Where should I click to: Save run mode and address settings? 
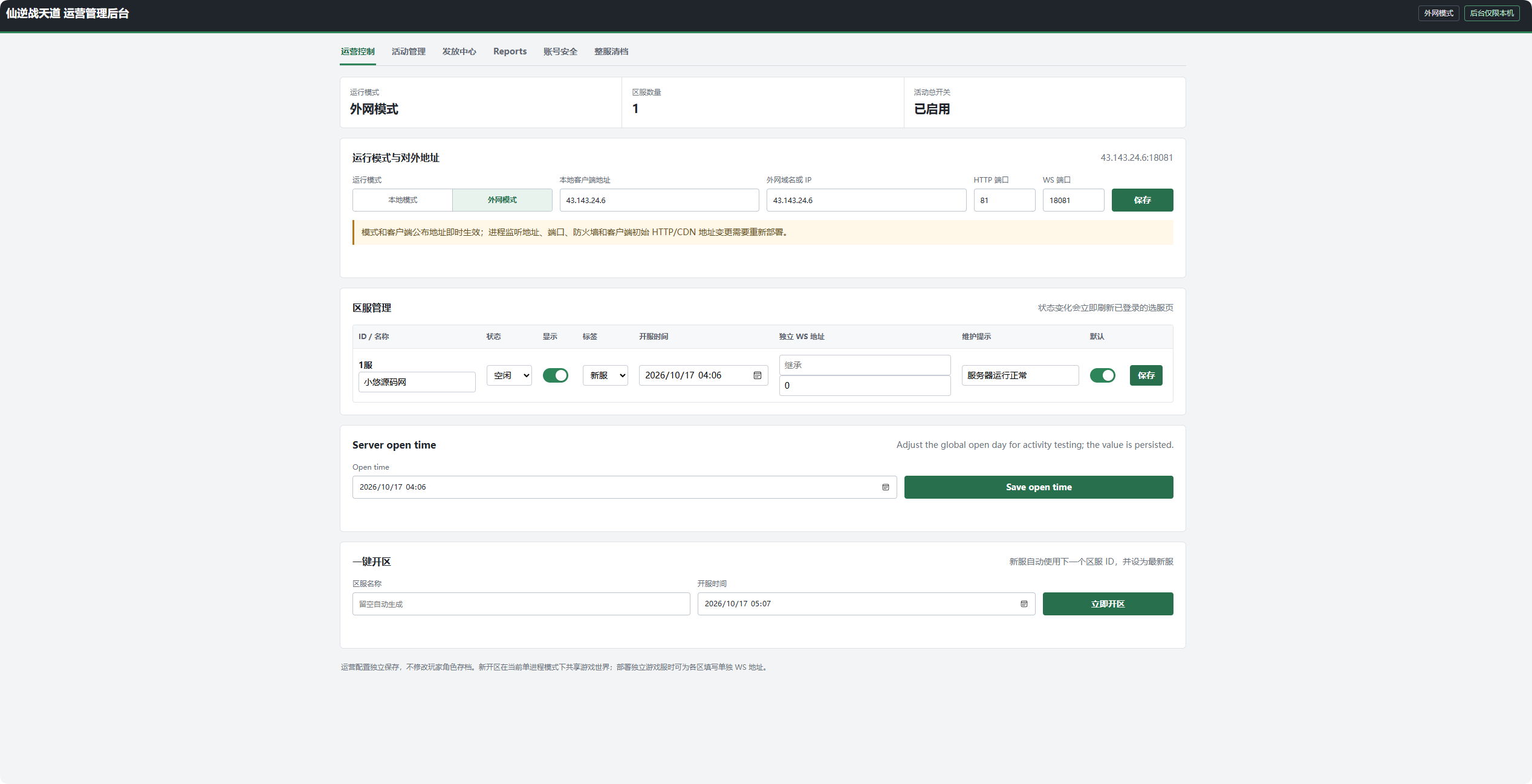[1142, 200]
